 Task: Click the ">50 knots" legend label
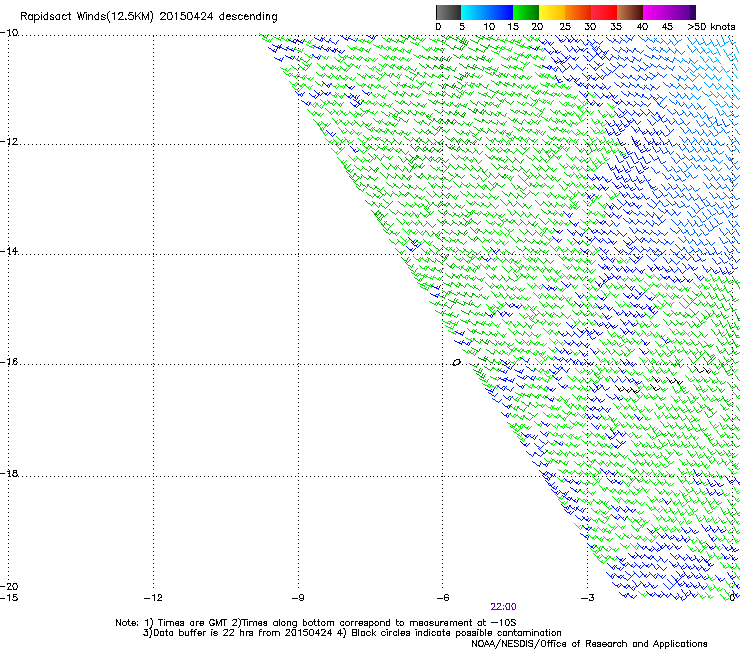pyautogui.click(x=711, y=27)
